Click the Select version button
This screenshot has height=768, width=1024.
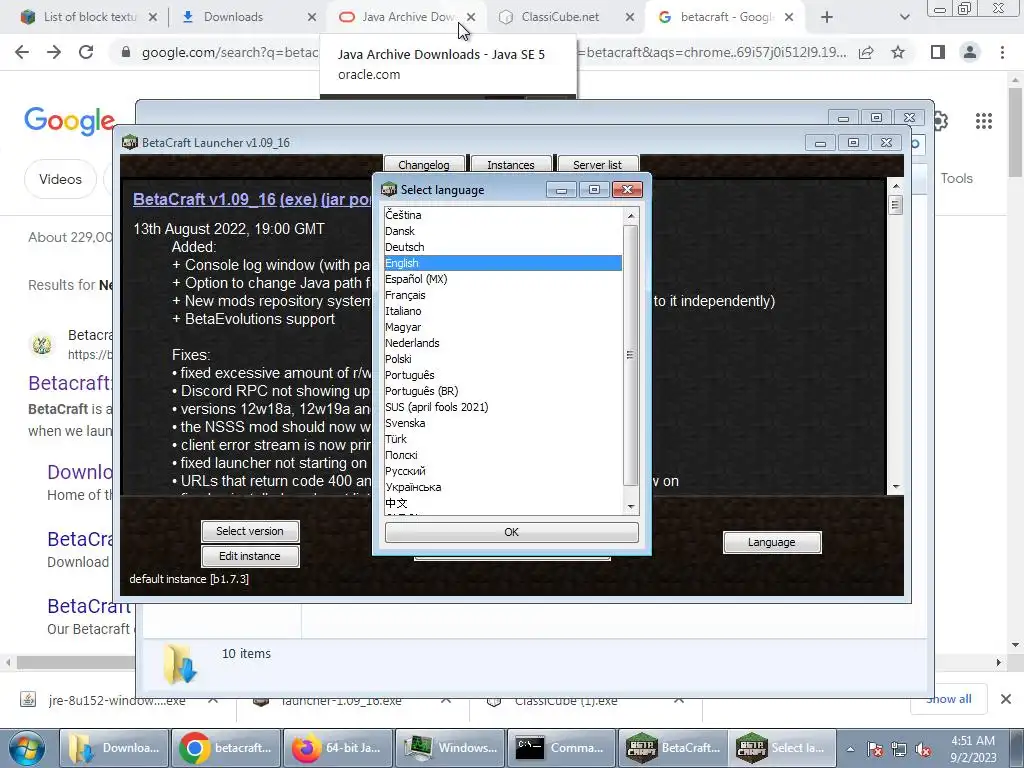click(x=249, y=532)
